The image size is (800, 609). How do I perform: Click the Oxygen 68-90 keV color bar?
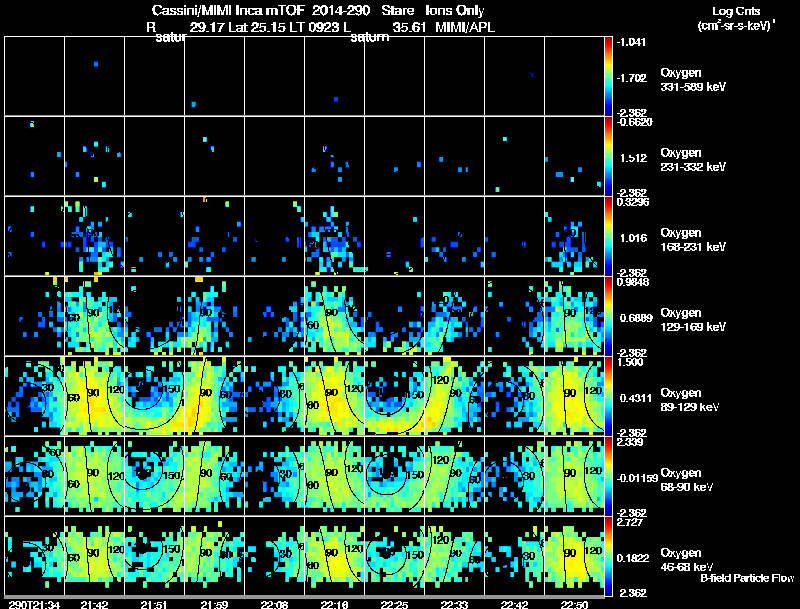[x=608, y=476]
